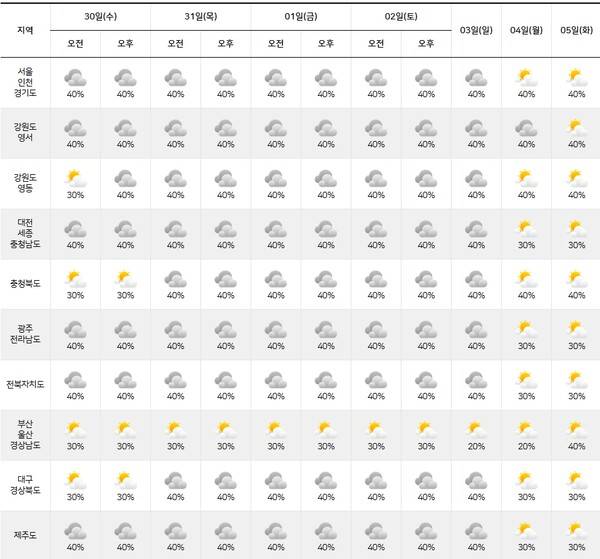This screenshot has width=600, height=559.
Task: Click the 오후 subheader under 31일(목)
Action: pos(226,44)
